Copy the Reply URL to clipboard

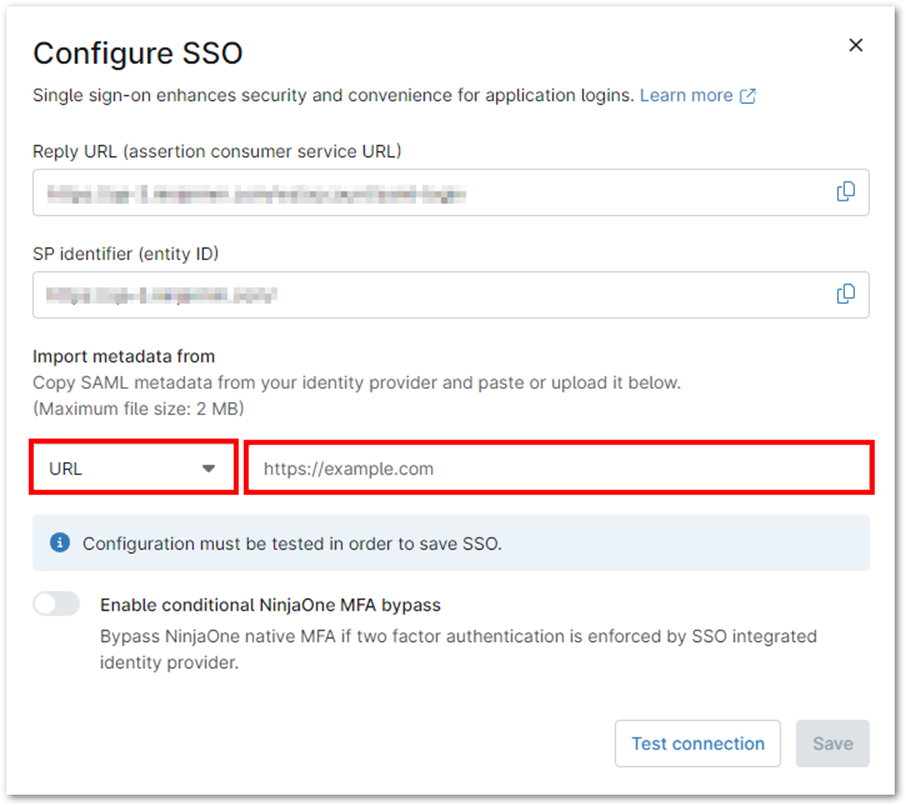pyautogui.click(x=845, y=192)
